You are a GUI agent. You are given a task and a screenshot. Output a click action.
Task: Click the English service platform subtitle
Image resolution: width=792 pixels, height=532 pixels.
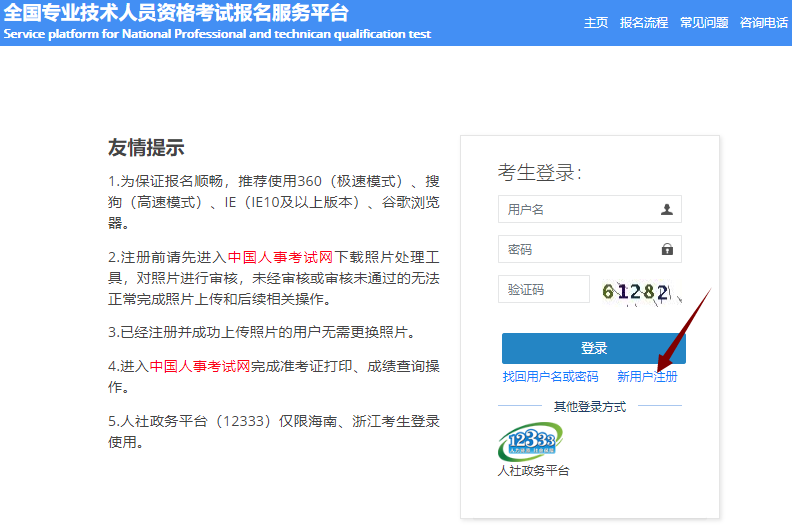217,34
